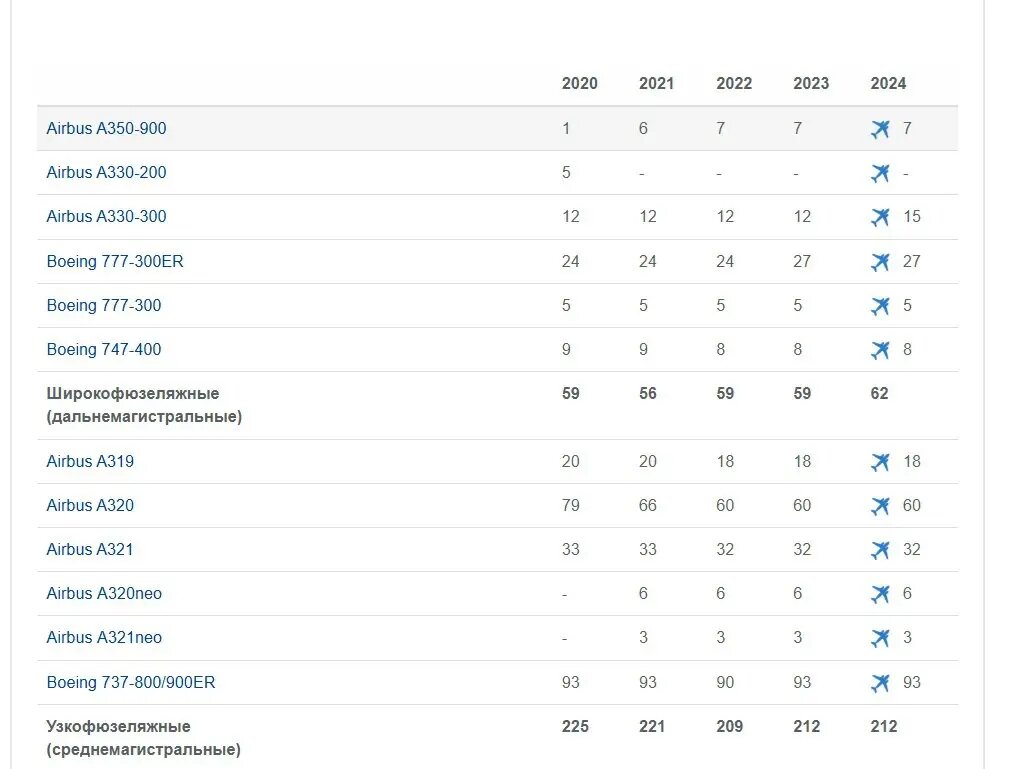Click the airplane icon in Airbus A321neo row

tap(880, 638)
